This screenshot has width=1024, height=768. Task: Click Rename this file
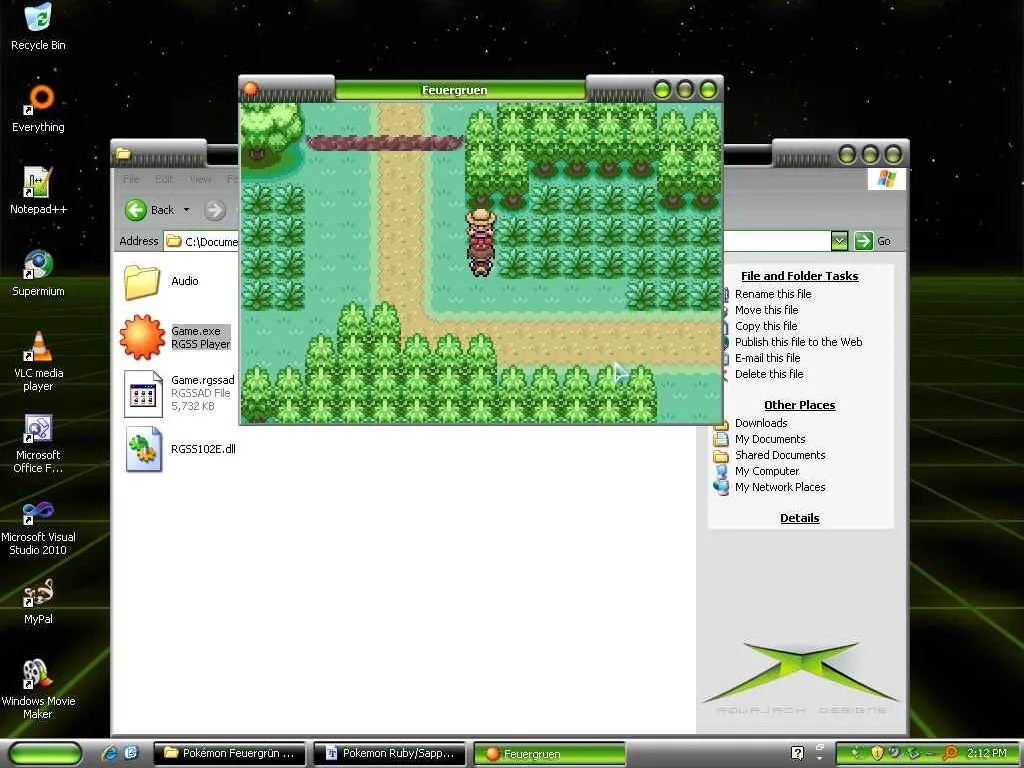[773, 294]
